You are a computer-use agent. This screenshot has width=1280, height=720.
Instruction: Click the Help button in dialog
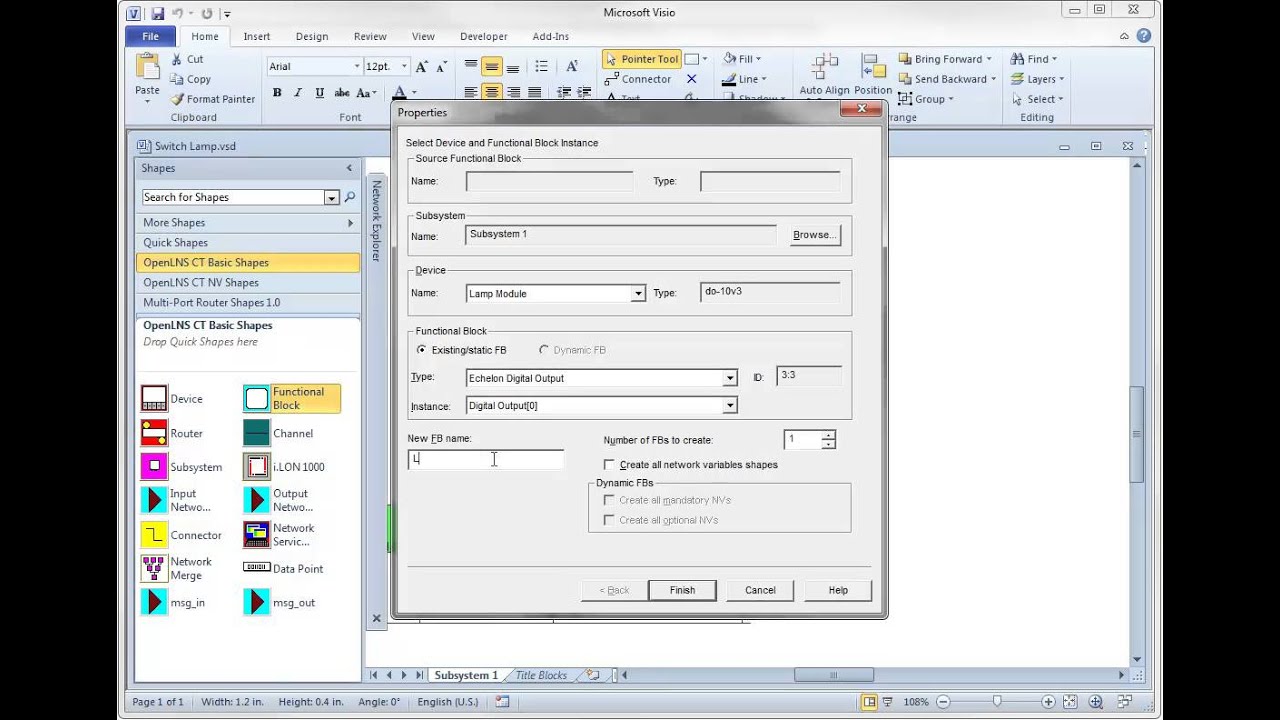coord(838,590)
